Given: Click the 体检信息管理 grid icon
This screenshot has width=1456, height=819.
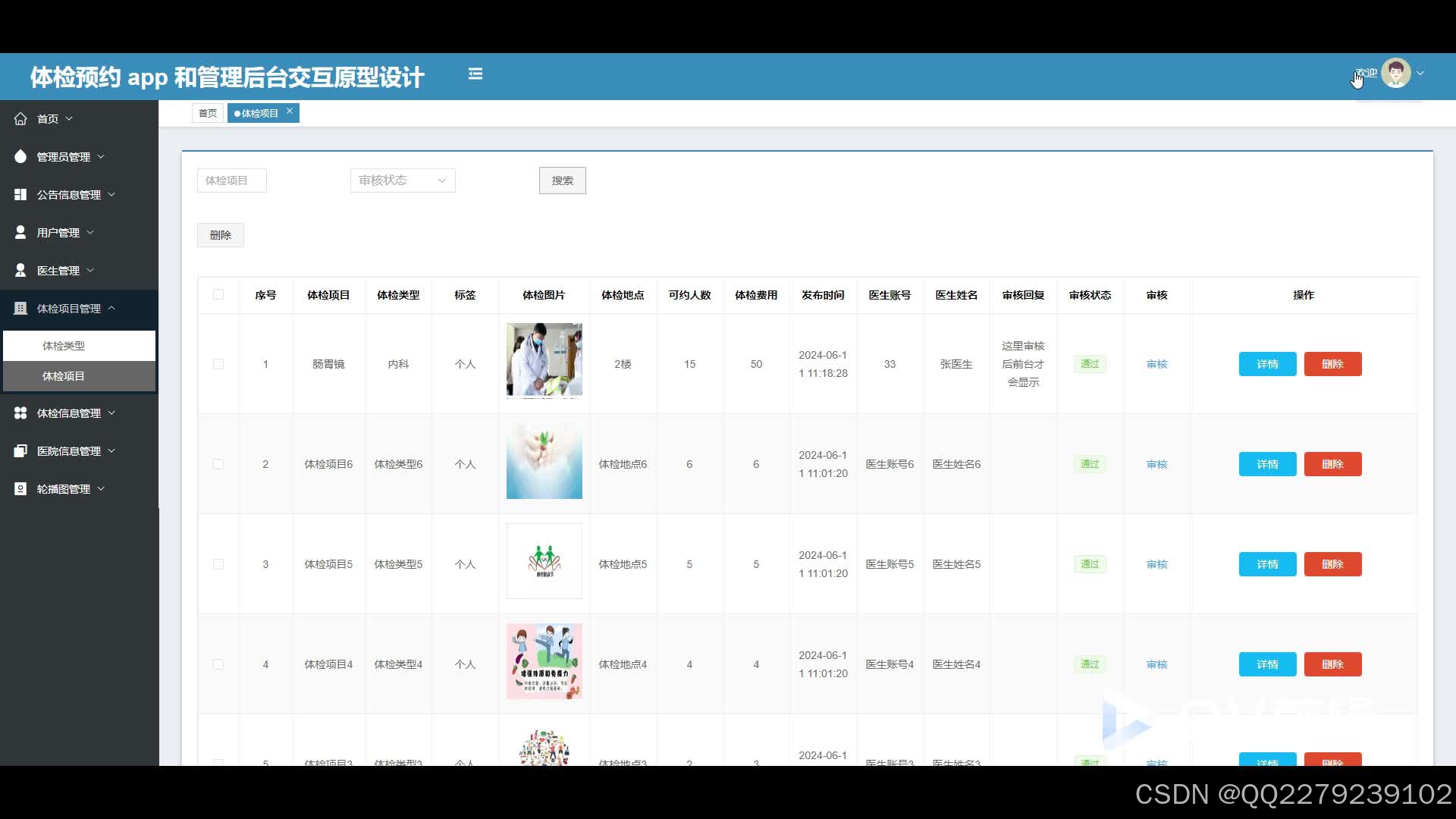Looking at the screenshot, I should 20,413.
